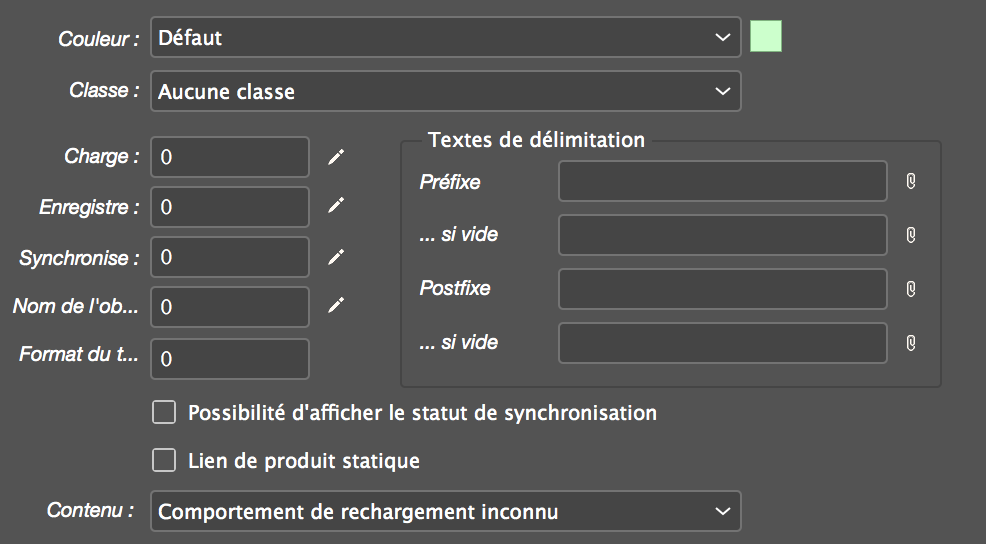
Task: Click the light green color swatch
Action: 766,36
